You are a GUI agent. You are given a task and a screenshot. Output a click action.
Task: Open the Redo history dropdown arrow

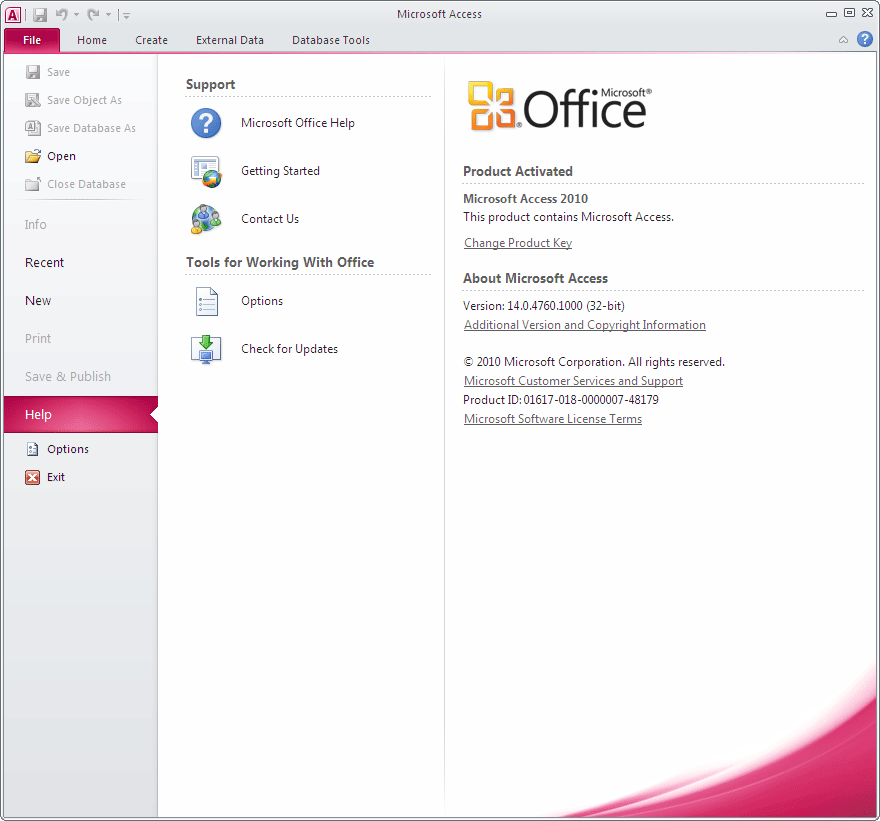[x=108, y=15]
